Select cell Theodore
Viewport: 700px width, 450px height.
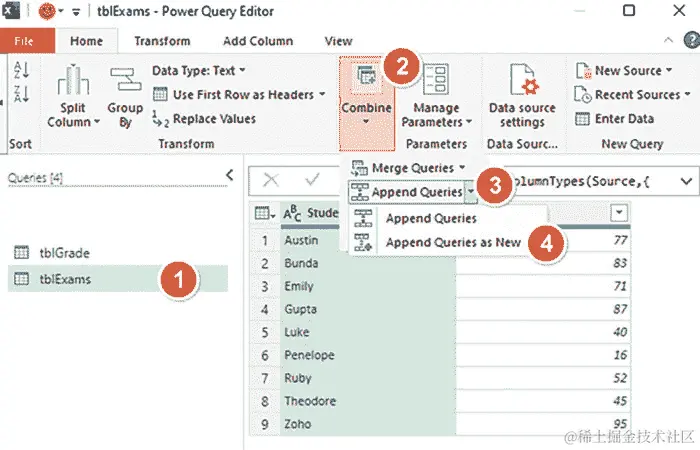[368, 401]
